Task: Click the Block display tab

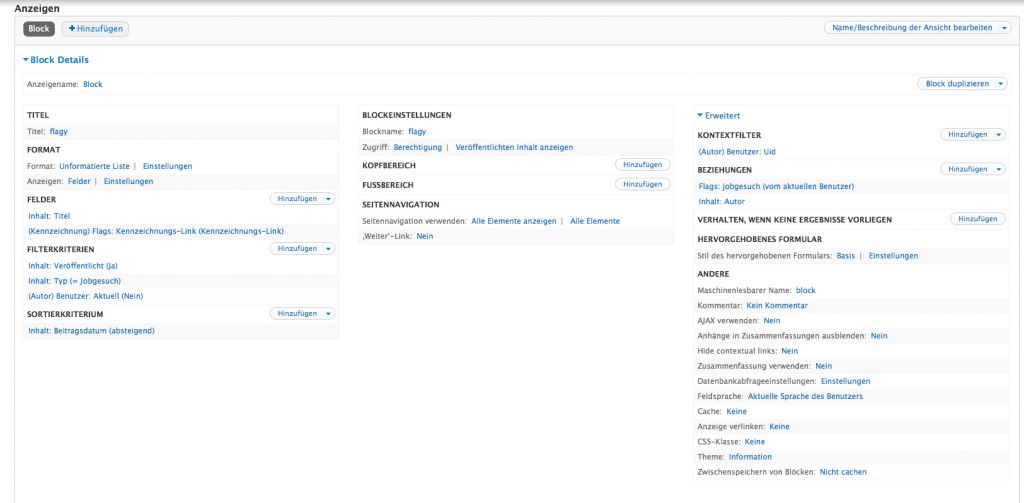Action: [39, 29]
